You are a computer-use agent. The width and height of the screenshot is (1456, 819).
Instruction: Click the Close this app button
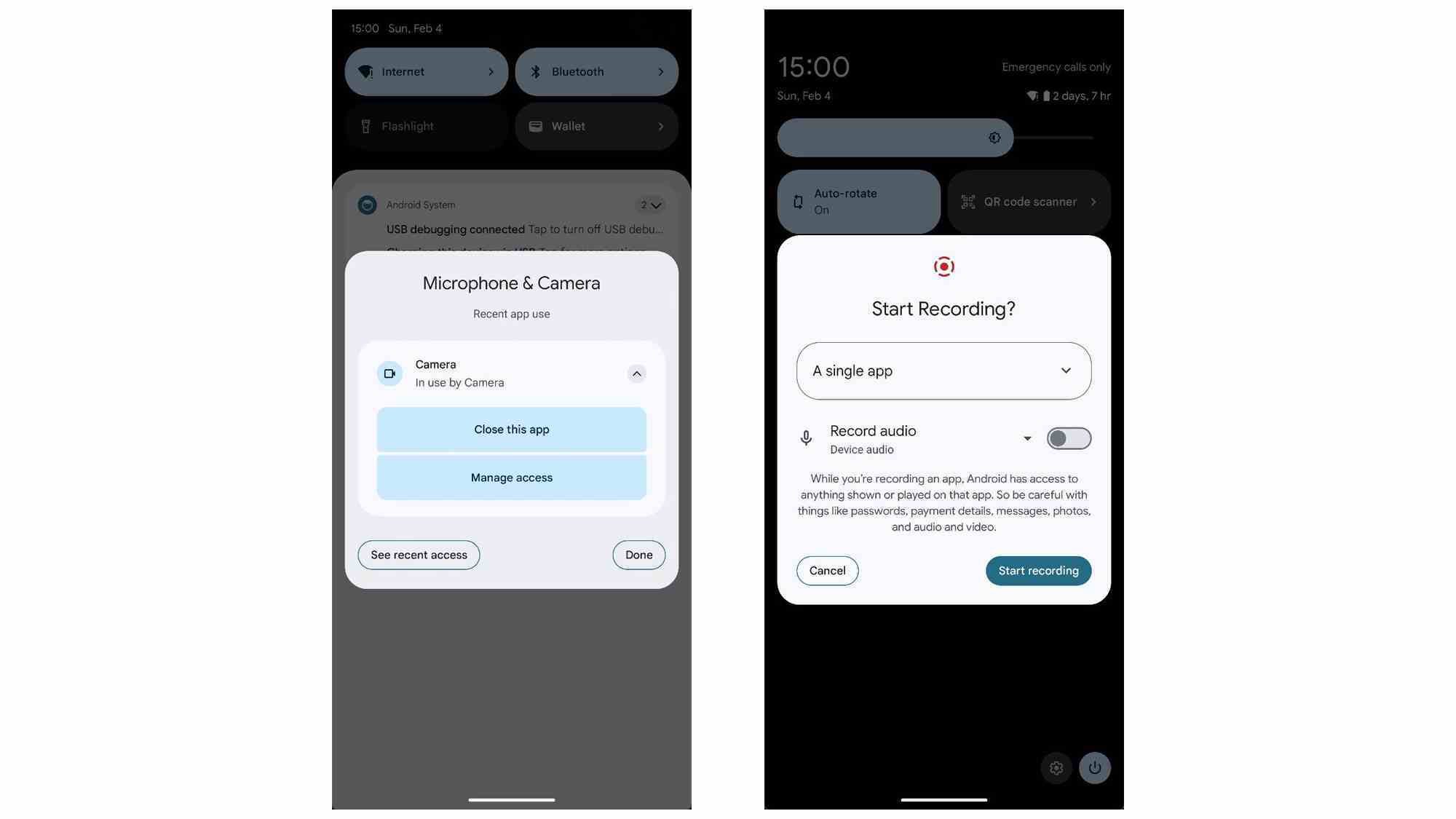click(511, 429)
